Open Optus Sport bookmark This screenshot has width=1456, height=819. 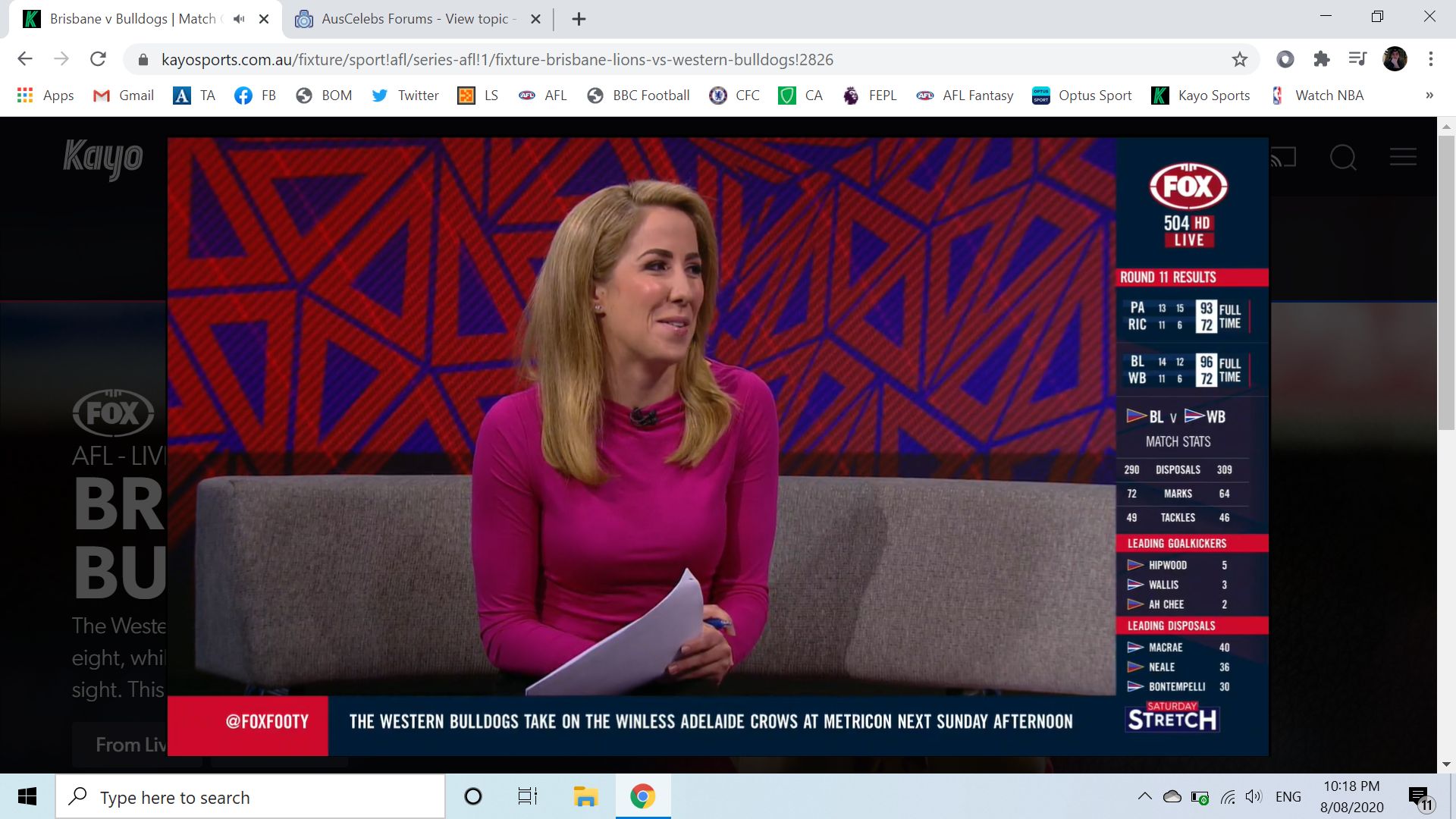pos(1082,96)
